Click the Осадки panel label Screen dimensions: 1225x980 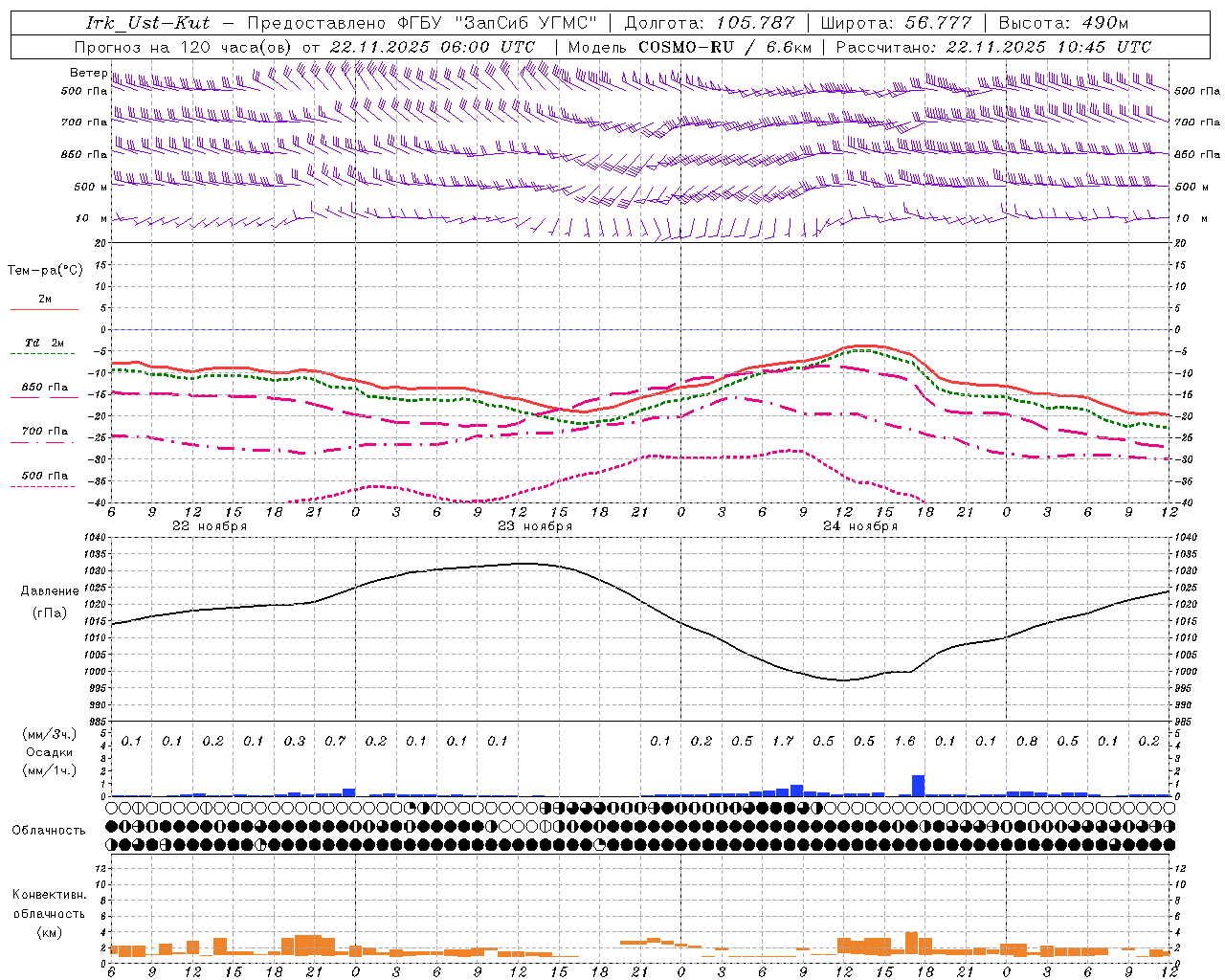pyautogui.click(x=48, y=752)
